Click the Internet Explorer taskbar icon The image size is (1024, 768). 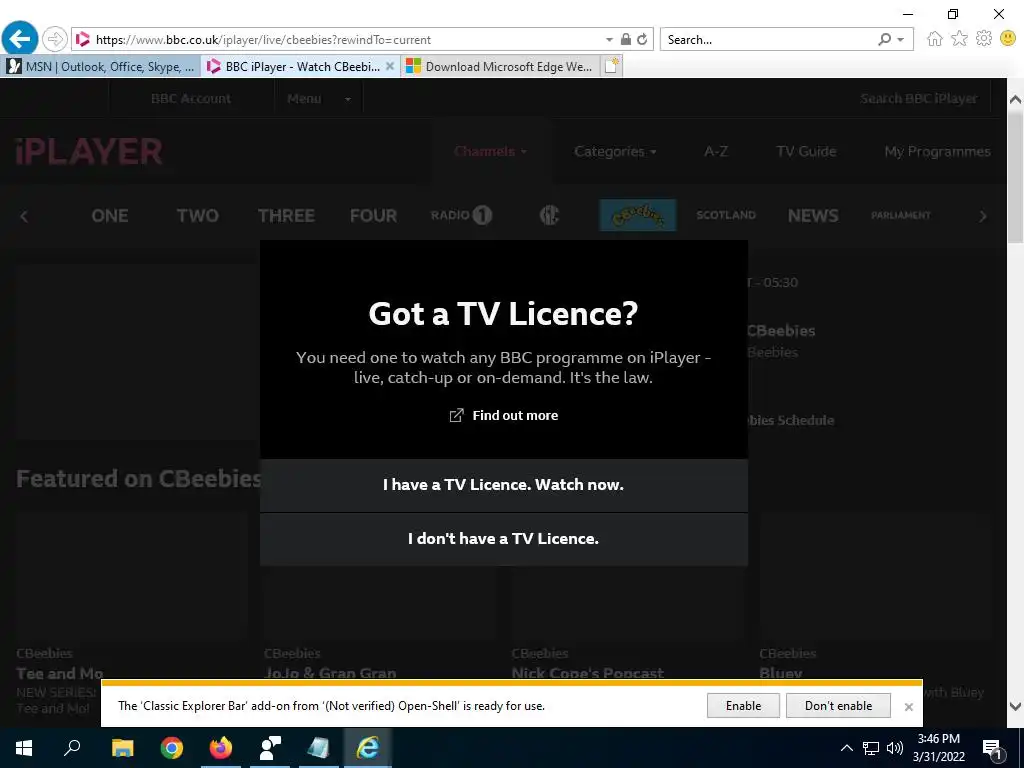[368, 748]
